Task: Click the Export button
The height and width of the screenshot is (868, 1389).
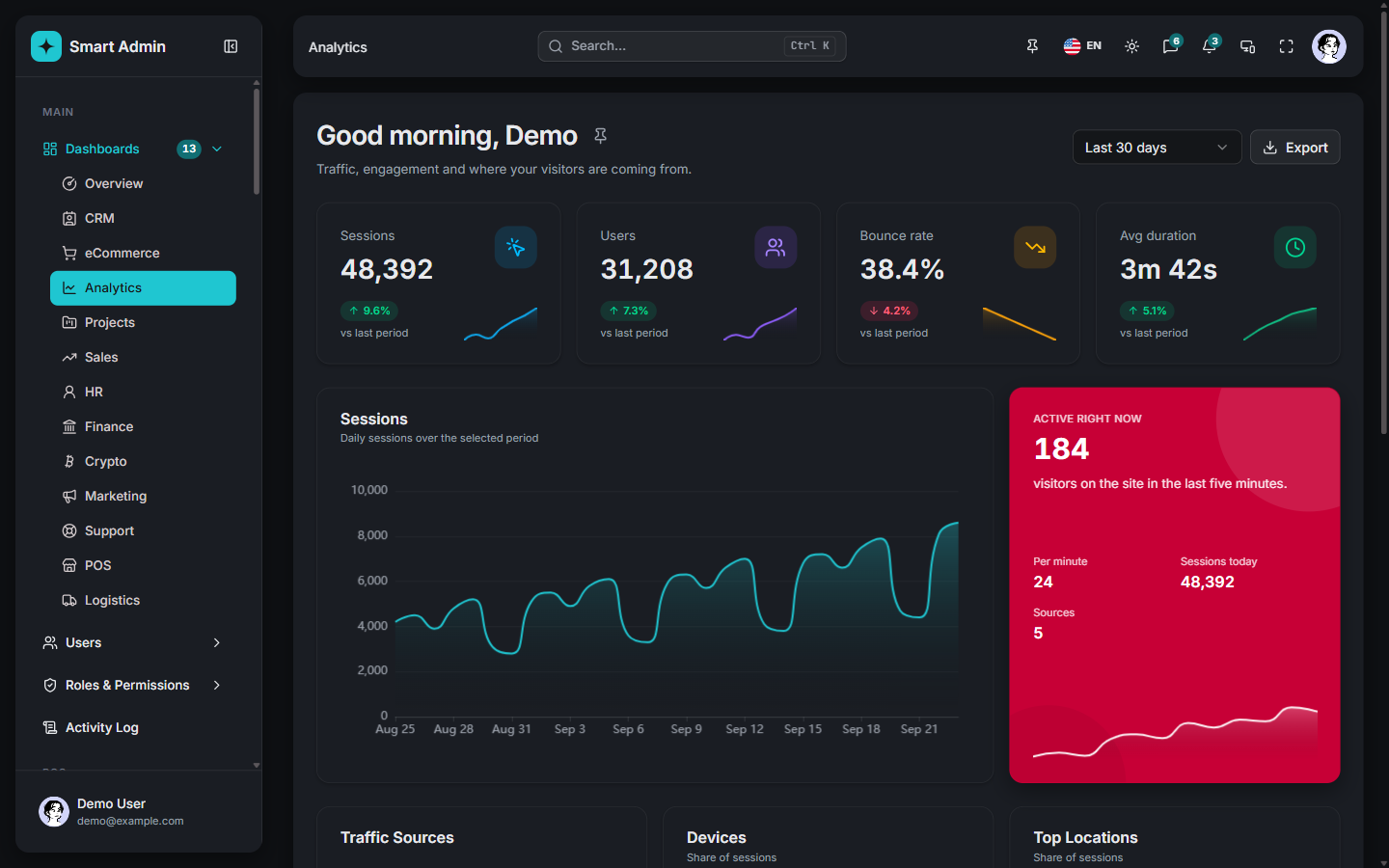Action: [1294, 148]
